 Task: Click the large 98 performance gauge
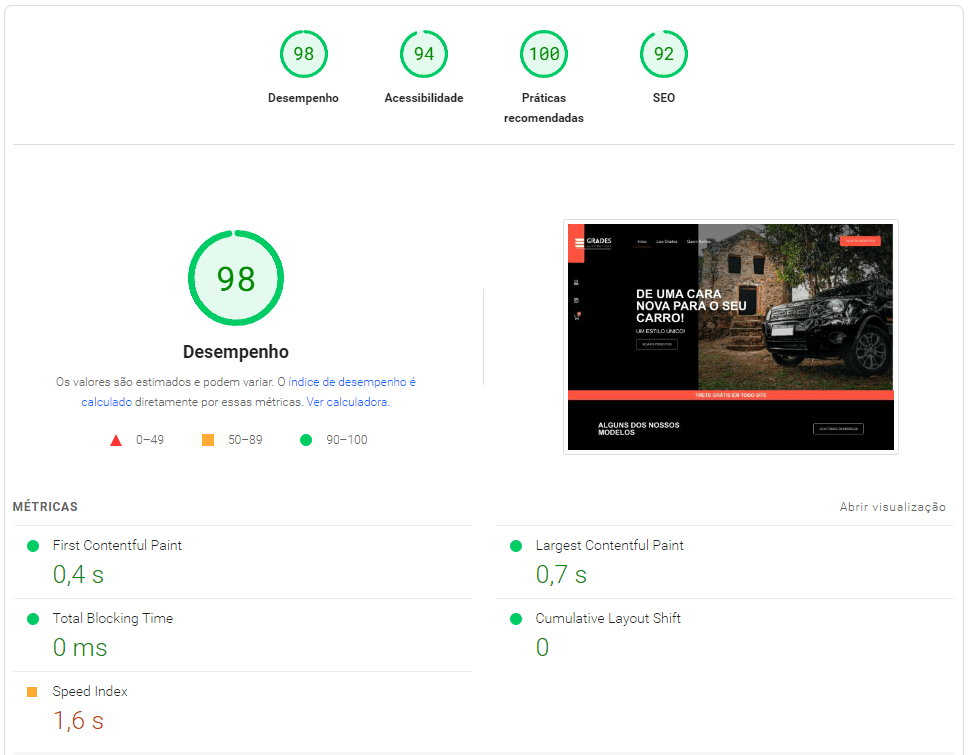pos(236,278)
